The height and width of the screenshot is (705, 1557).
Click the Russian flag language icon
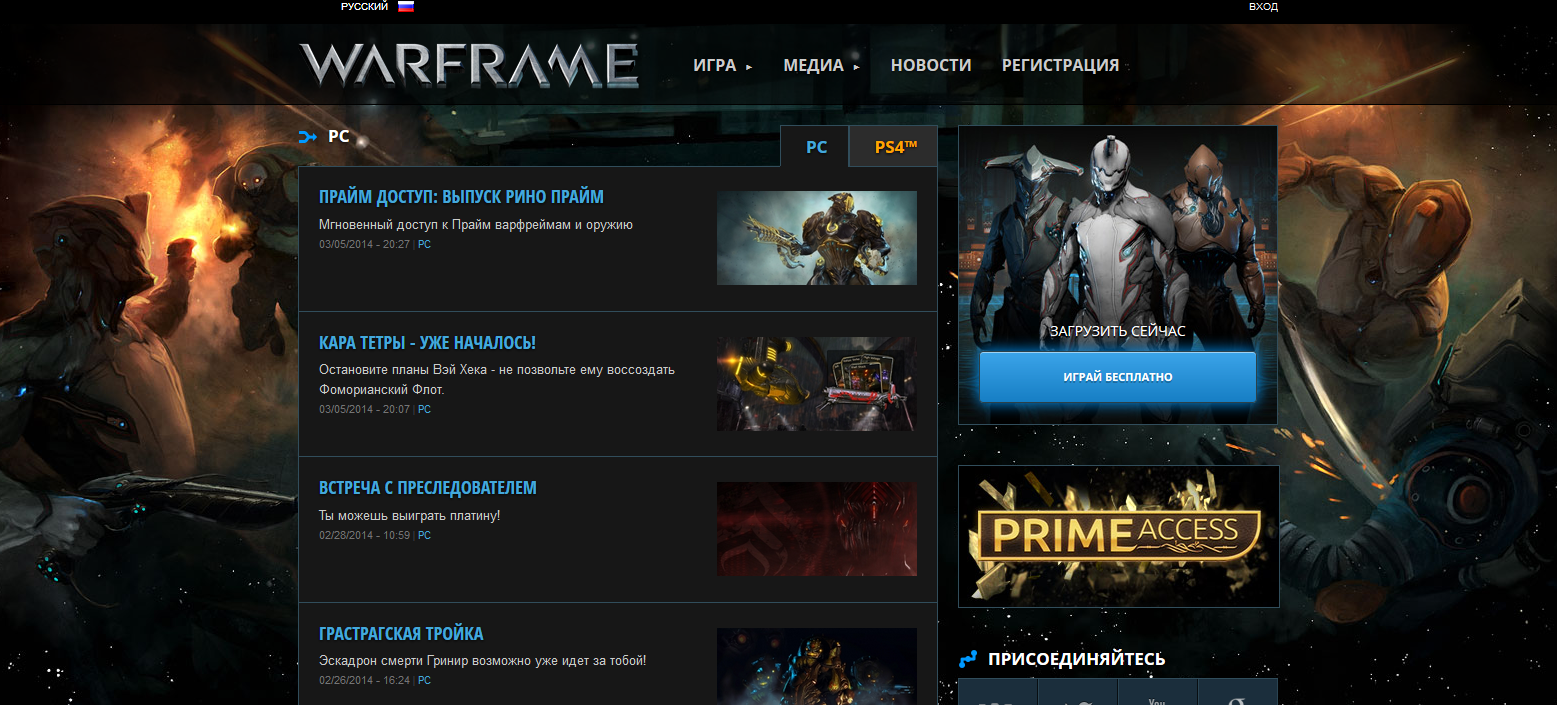point(405,6)
